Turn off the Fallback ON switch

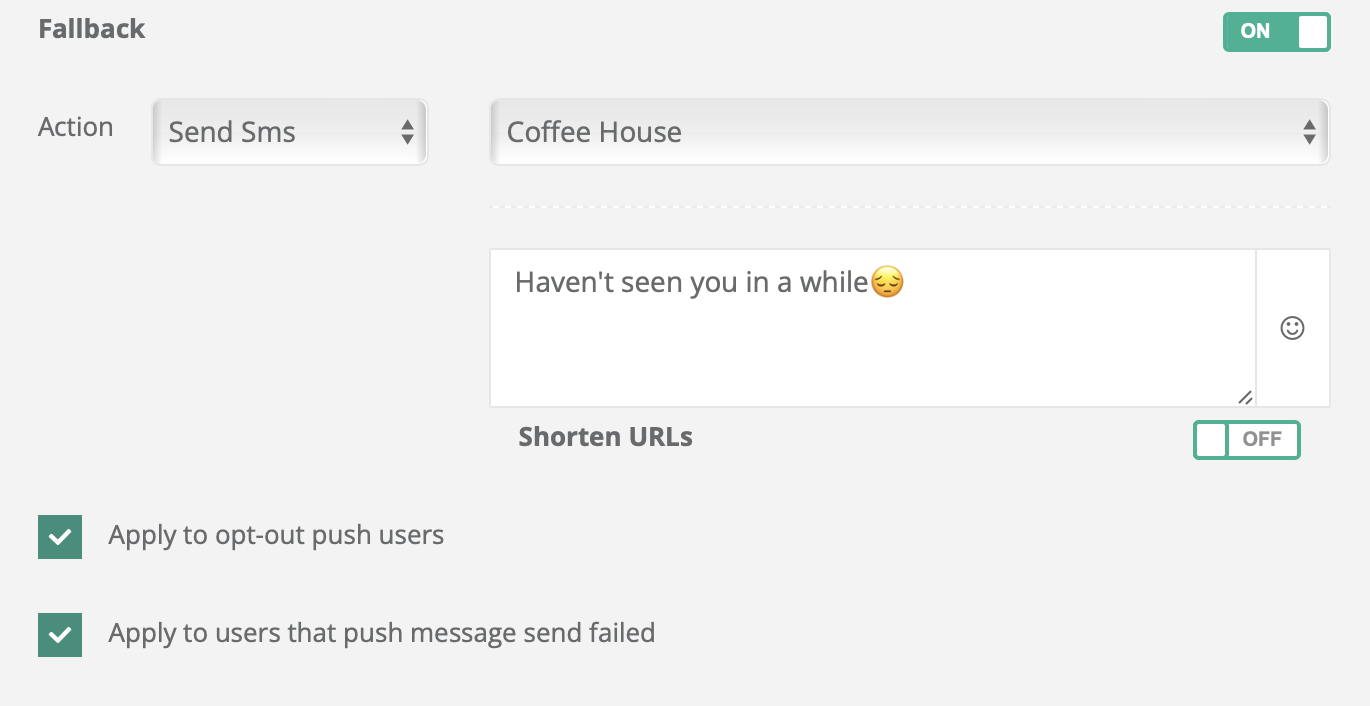click(1276, 32)
